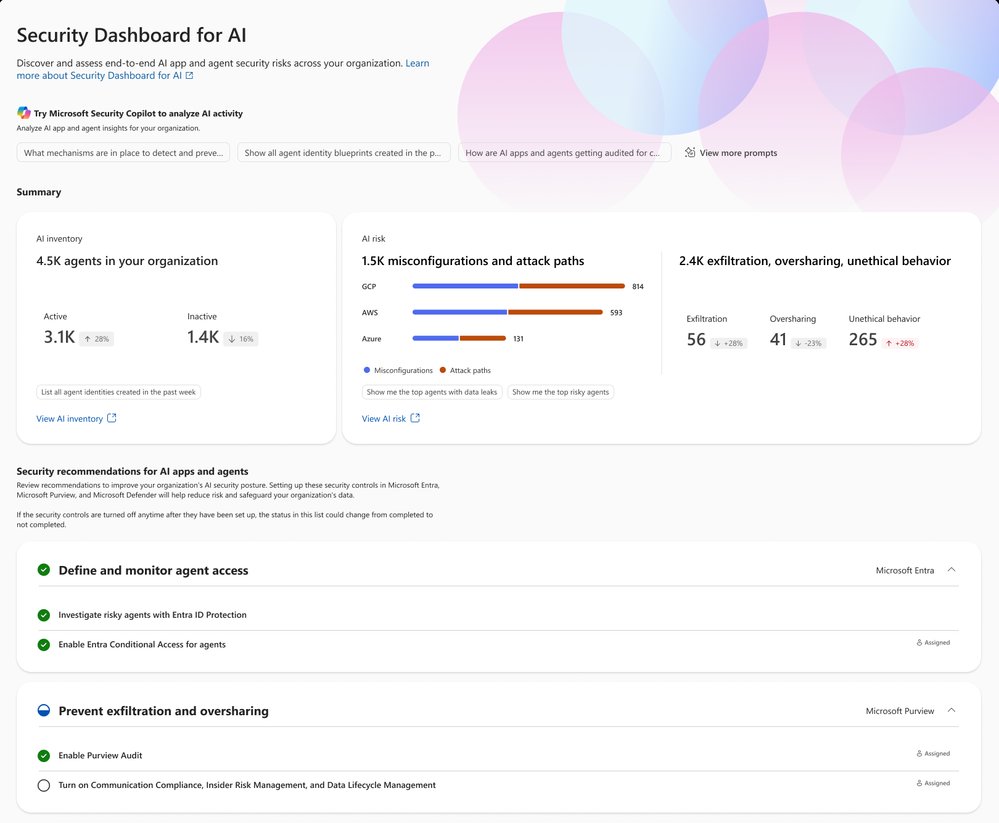Click the Unethical behavior count 265
Viewport: 999px width, 823px height.
(x=863, y=340)
